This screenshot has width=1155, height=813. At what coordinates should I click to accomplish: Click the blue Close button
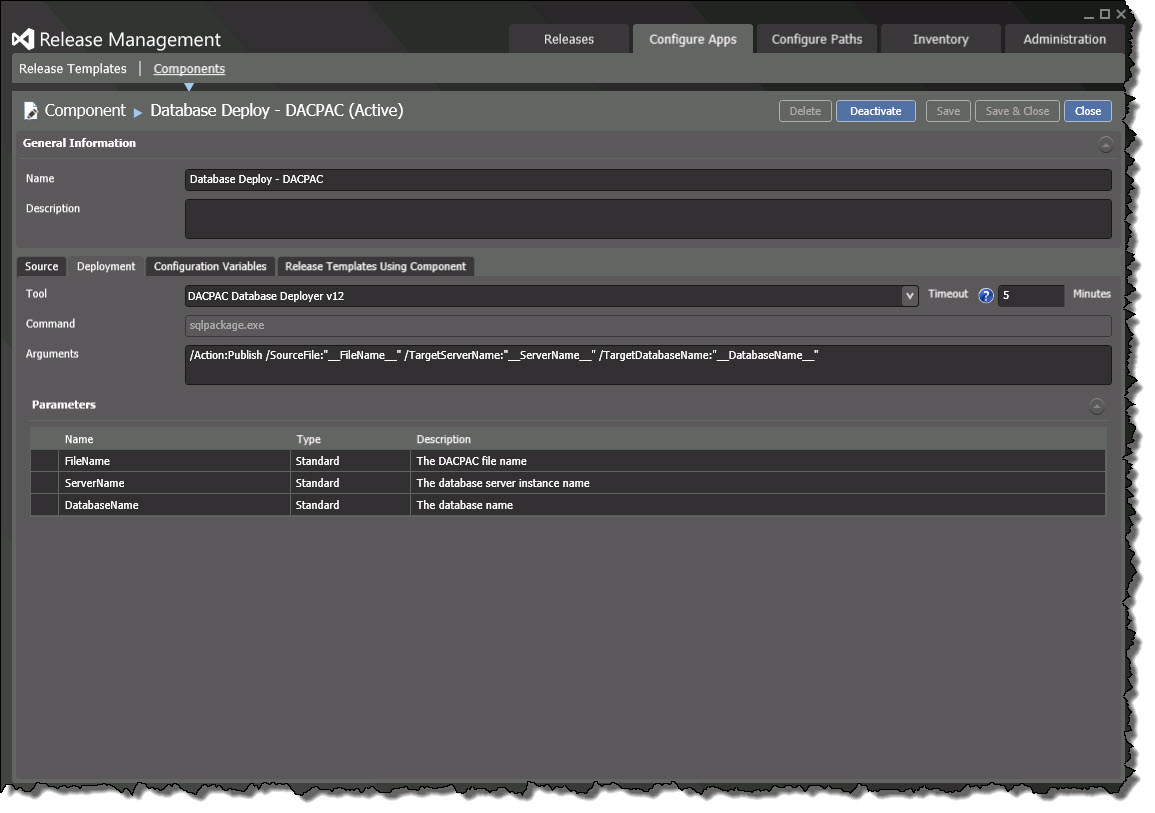(x=1087, y=111)
